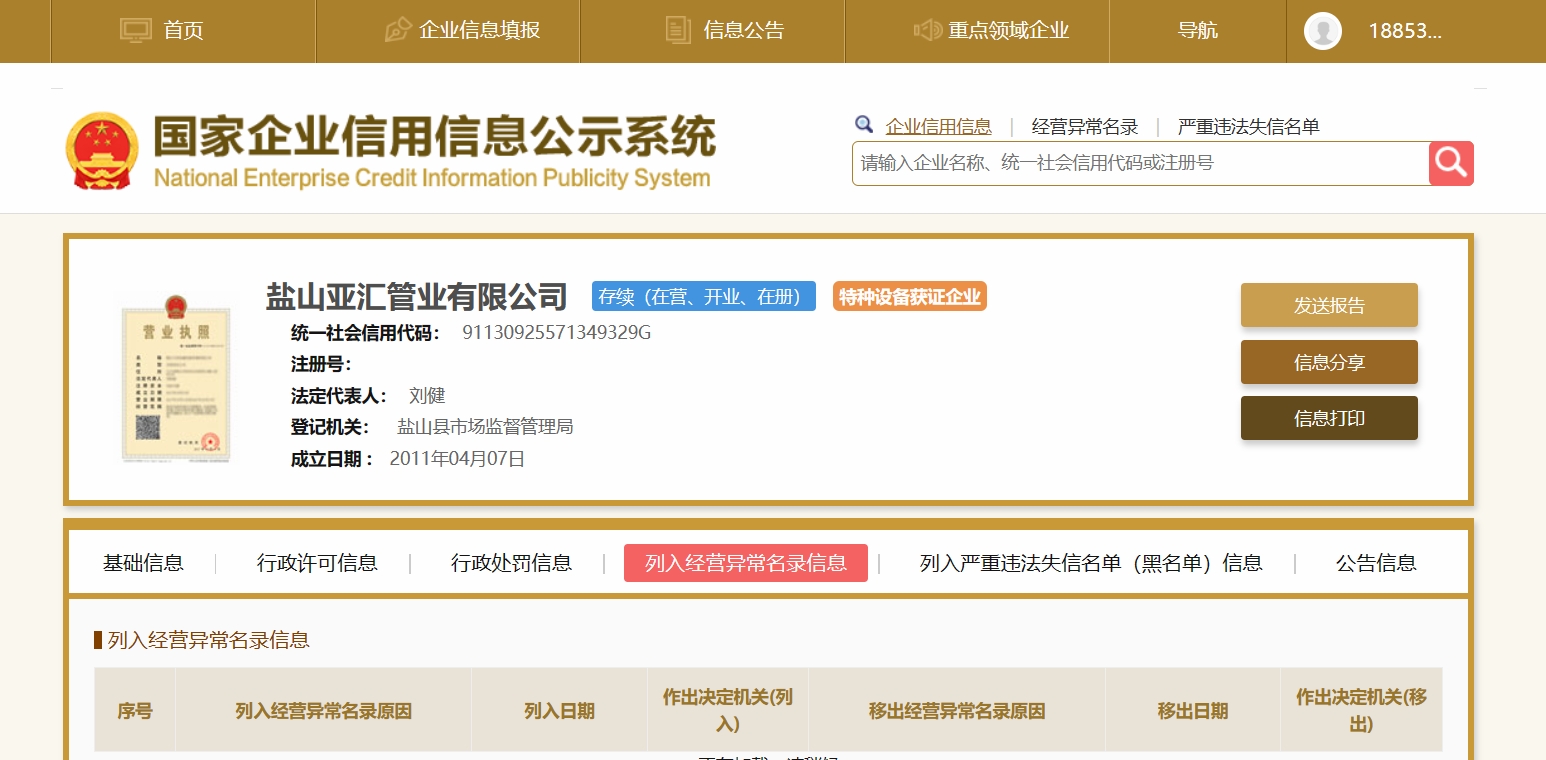Viewport: 1546px width, 760px height.
Task: Select the 经营异常名录 search type
Action: (1085, 126)
